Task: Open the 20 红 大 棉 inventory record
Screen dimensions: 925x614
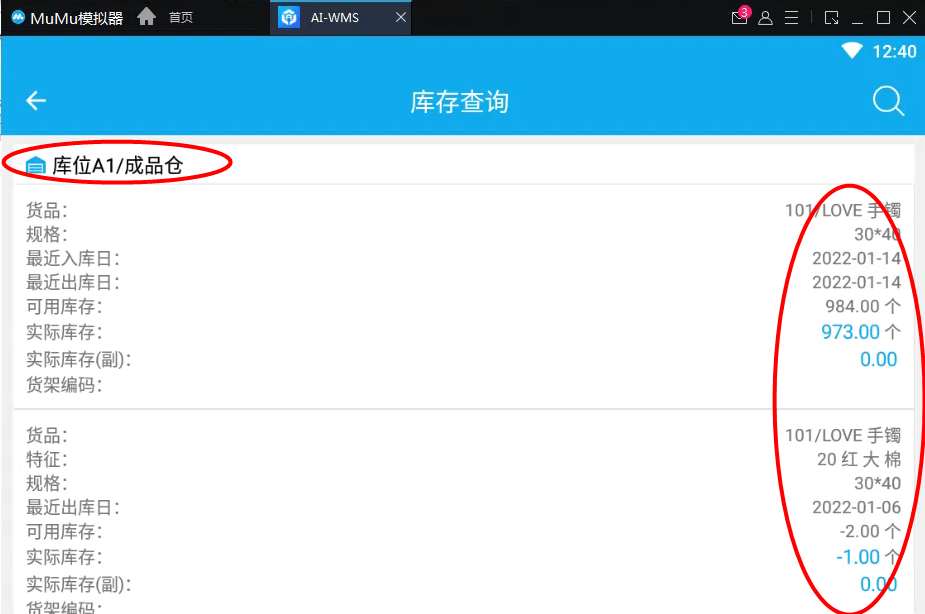Action: pyautogui.click(x=463, y=512)
